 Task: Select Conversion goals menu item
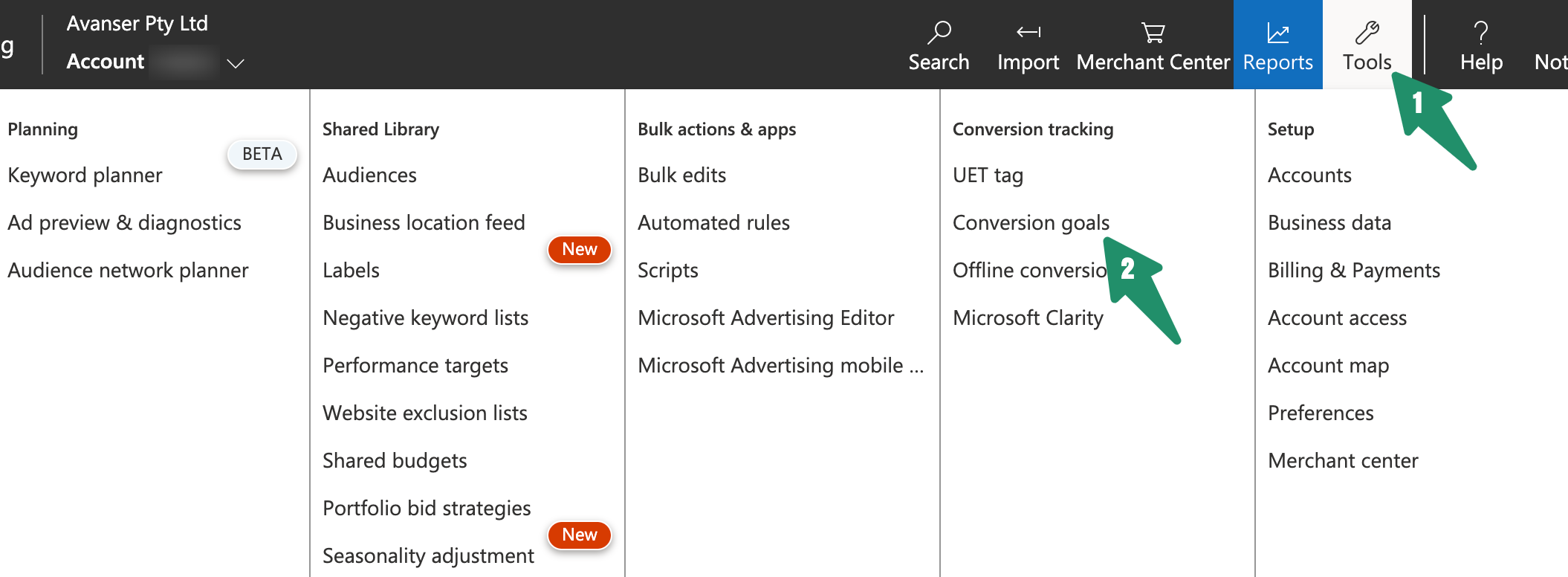(1031, 223)
